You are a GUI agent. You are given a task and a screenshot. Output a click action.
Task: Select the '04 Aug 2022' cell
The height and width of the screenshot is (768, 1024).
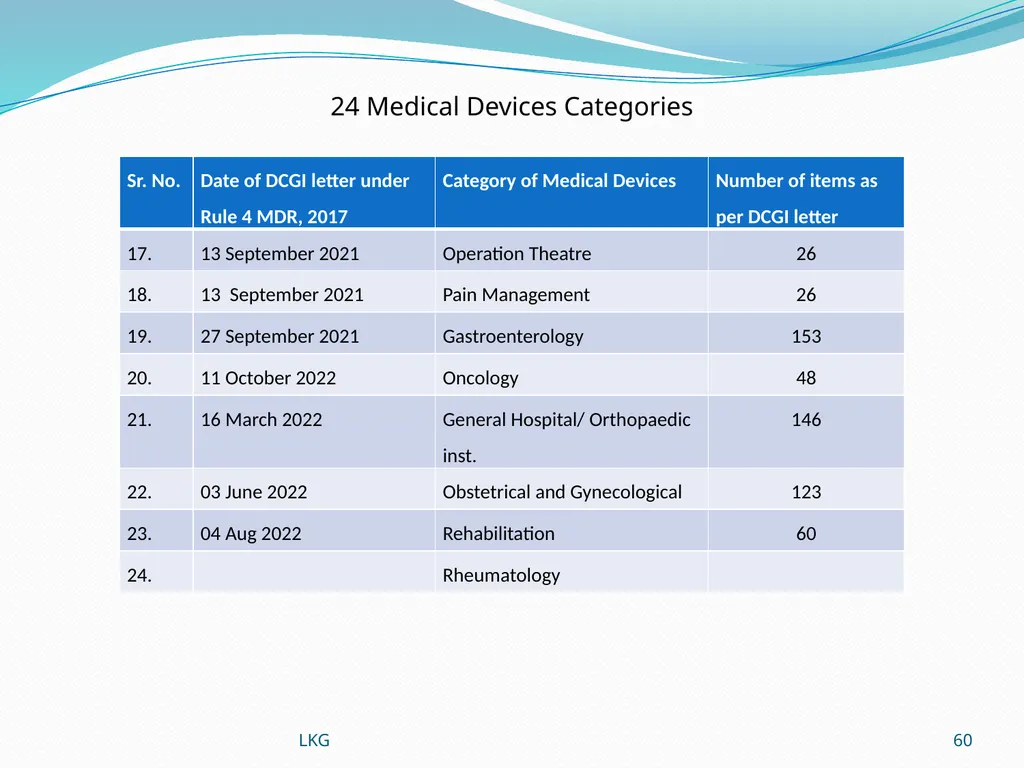tap(314, 531)
